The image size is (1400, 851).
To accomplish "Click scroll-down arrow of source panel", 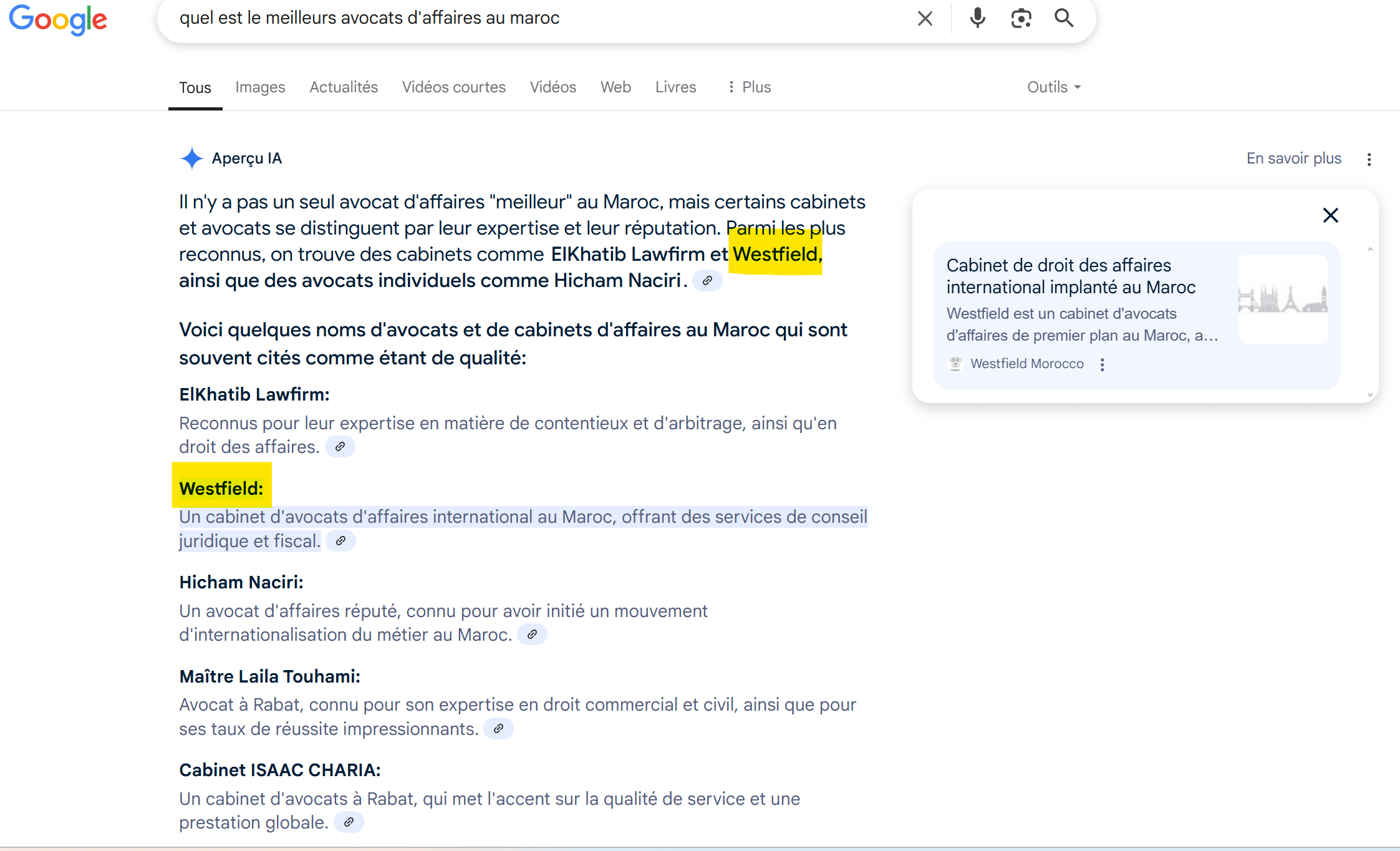I will pos(1370,394).
